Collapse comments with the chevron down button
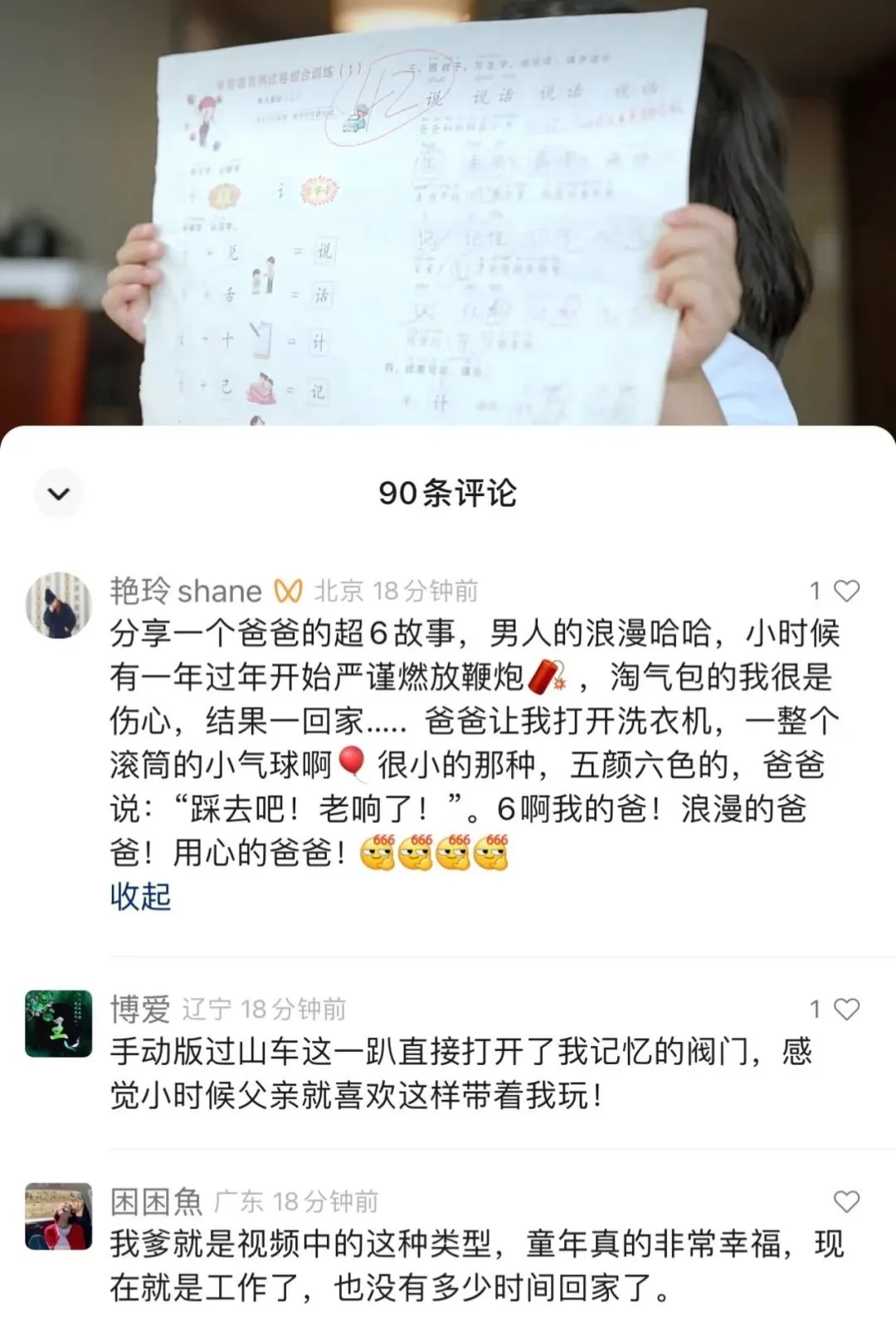Viewport: 896px width, 1333px height. [59, 494]
